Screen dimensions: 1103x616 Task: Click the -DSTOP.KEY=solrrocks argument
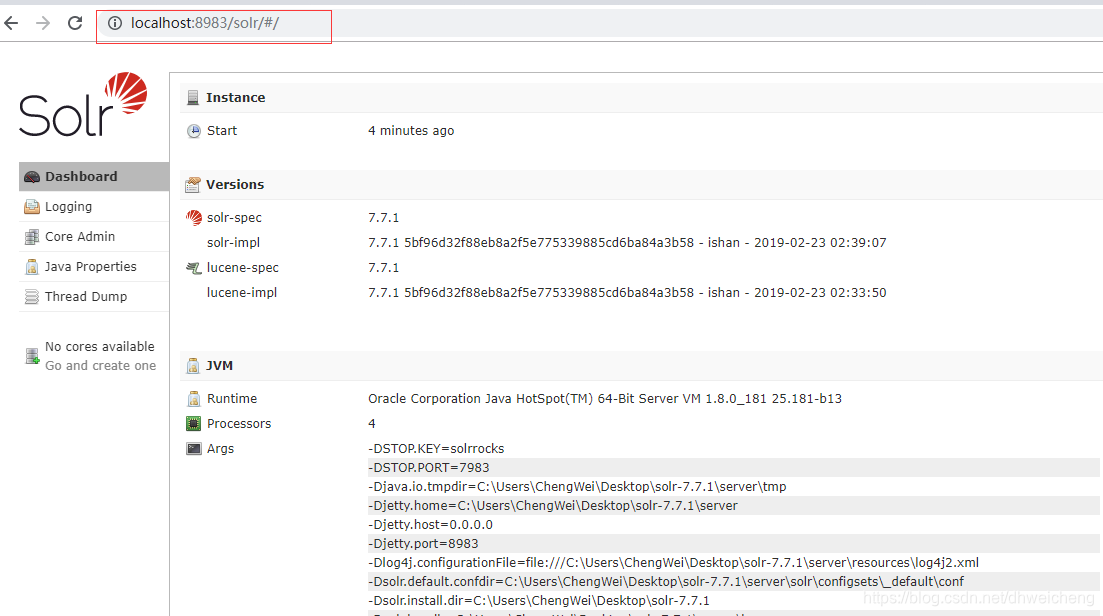click(x=436, y=449)
